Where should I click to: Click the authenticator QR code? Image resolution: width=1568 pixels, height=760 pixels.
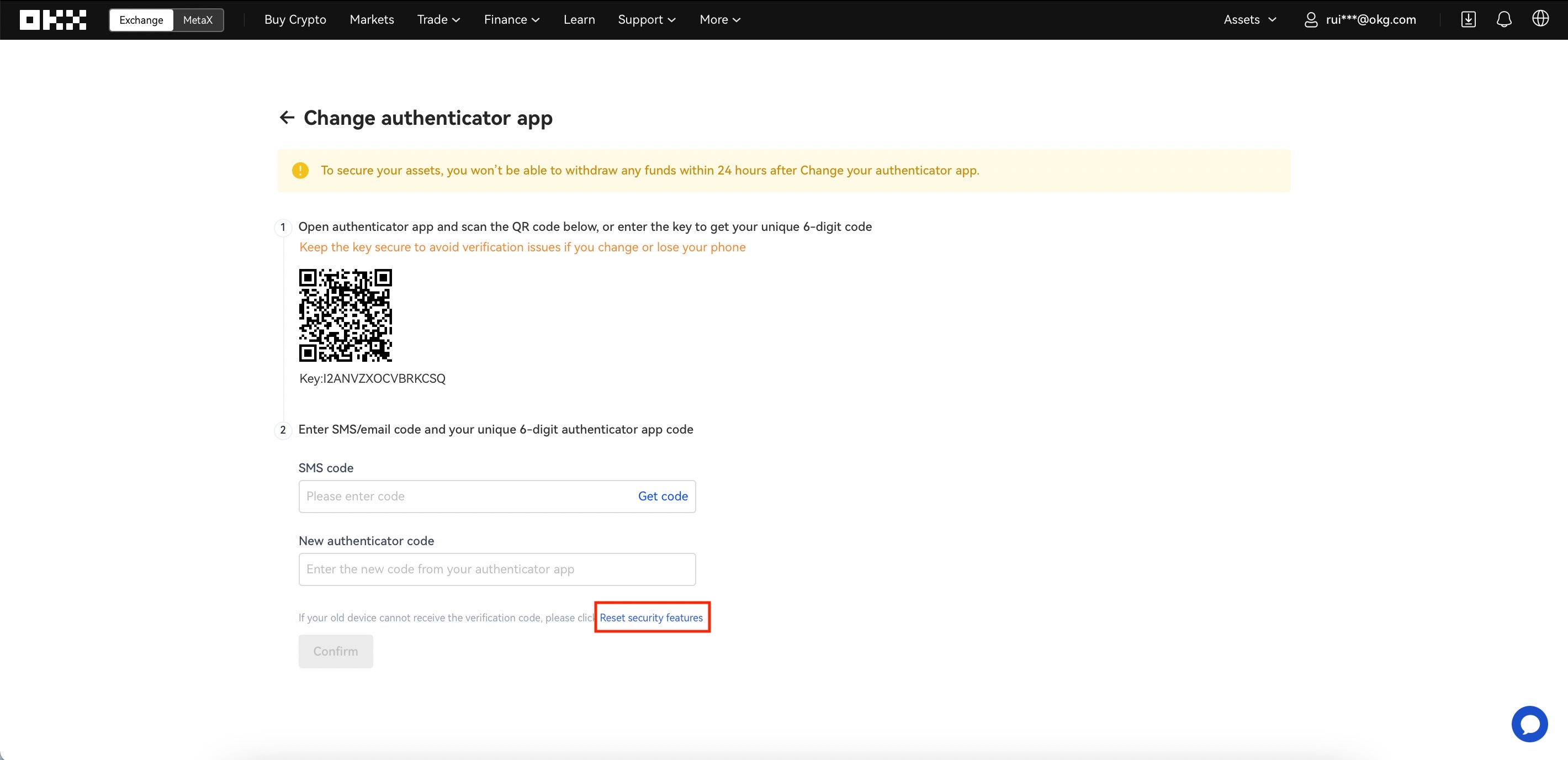(345, 315)
